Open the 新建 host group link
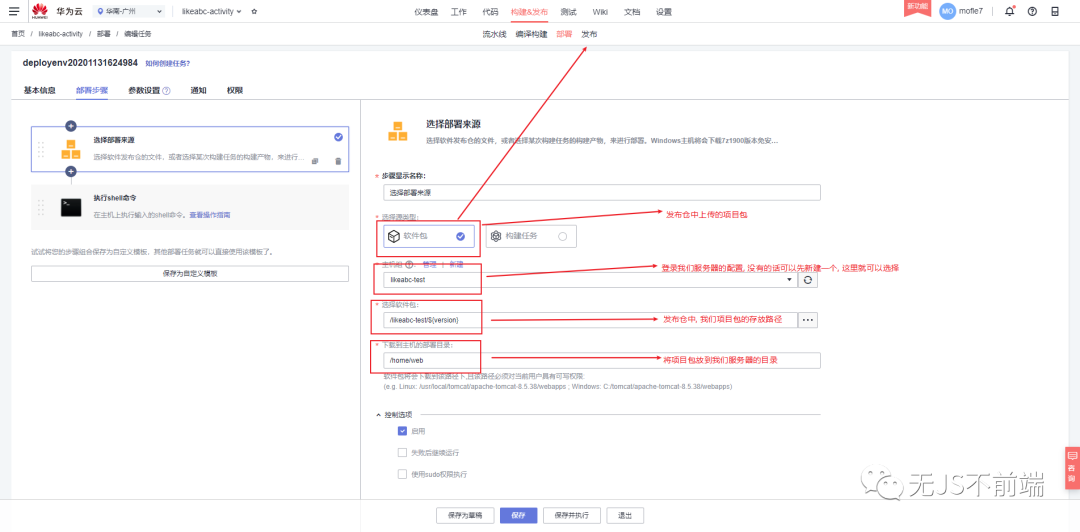The height and width of the screenshot is (532, 1080). pos(456,264)
